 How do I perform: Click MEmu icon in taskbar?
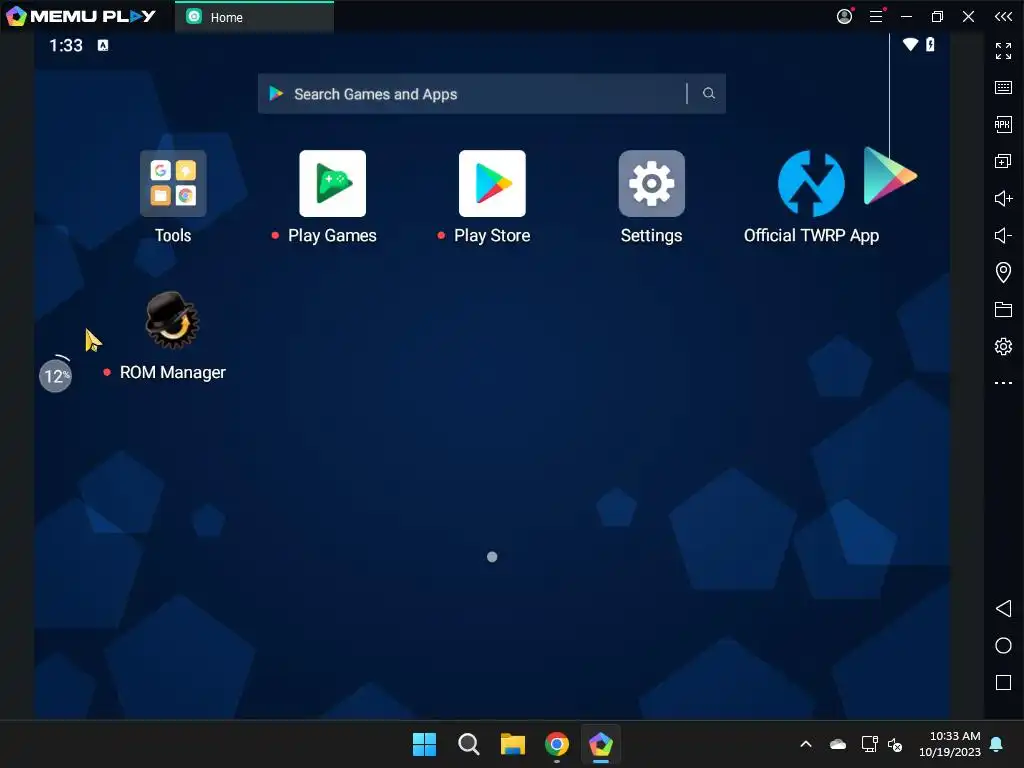(601, 744)
